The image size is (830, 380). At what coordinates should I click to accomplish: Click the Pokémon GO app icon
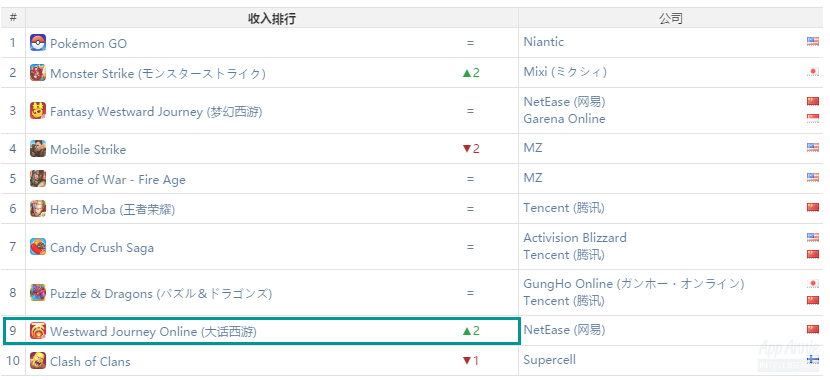point(38,42)
